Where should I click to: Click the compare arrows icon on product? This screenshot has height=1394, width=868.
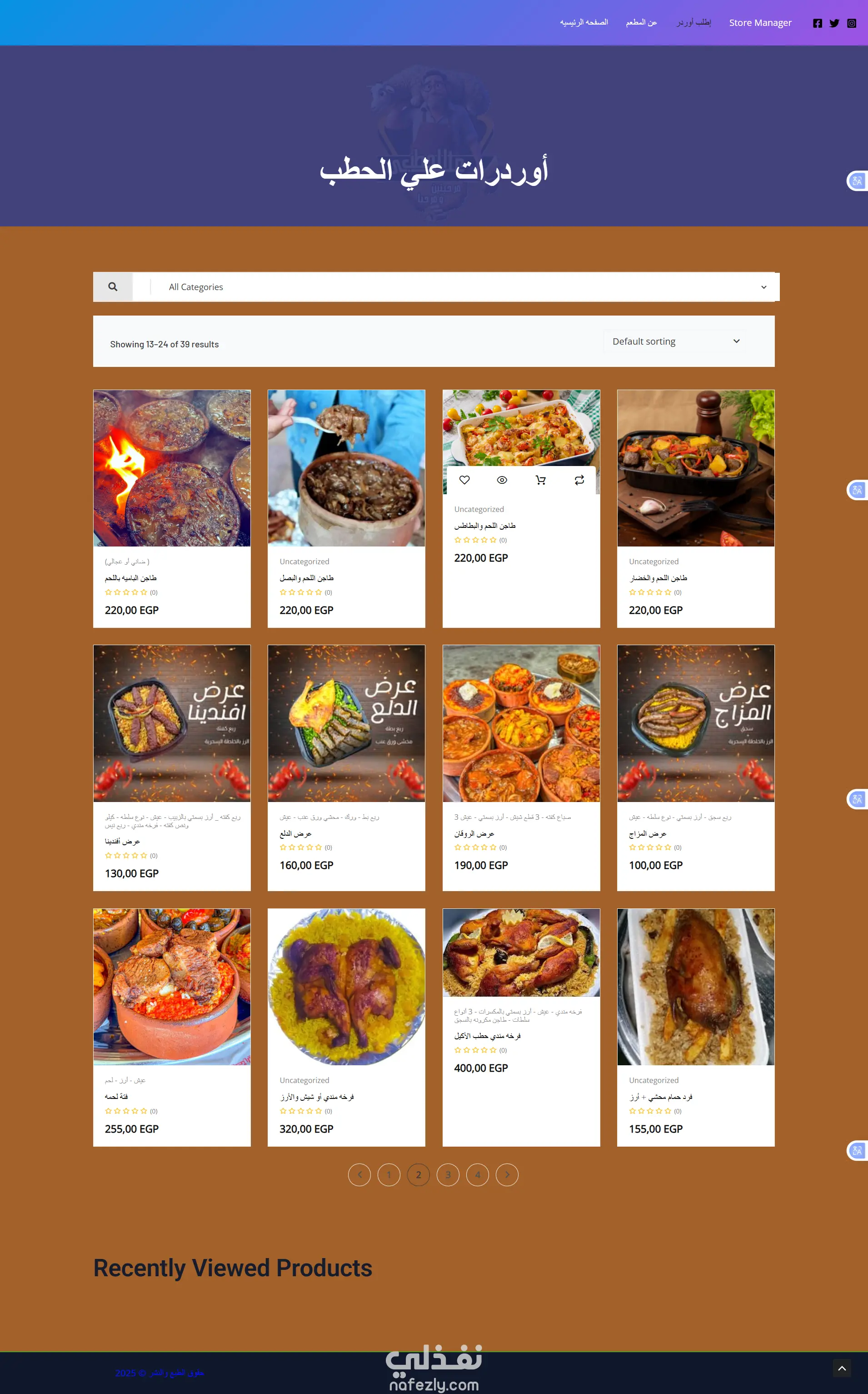(x=579, y=480)
